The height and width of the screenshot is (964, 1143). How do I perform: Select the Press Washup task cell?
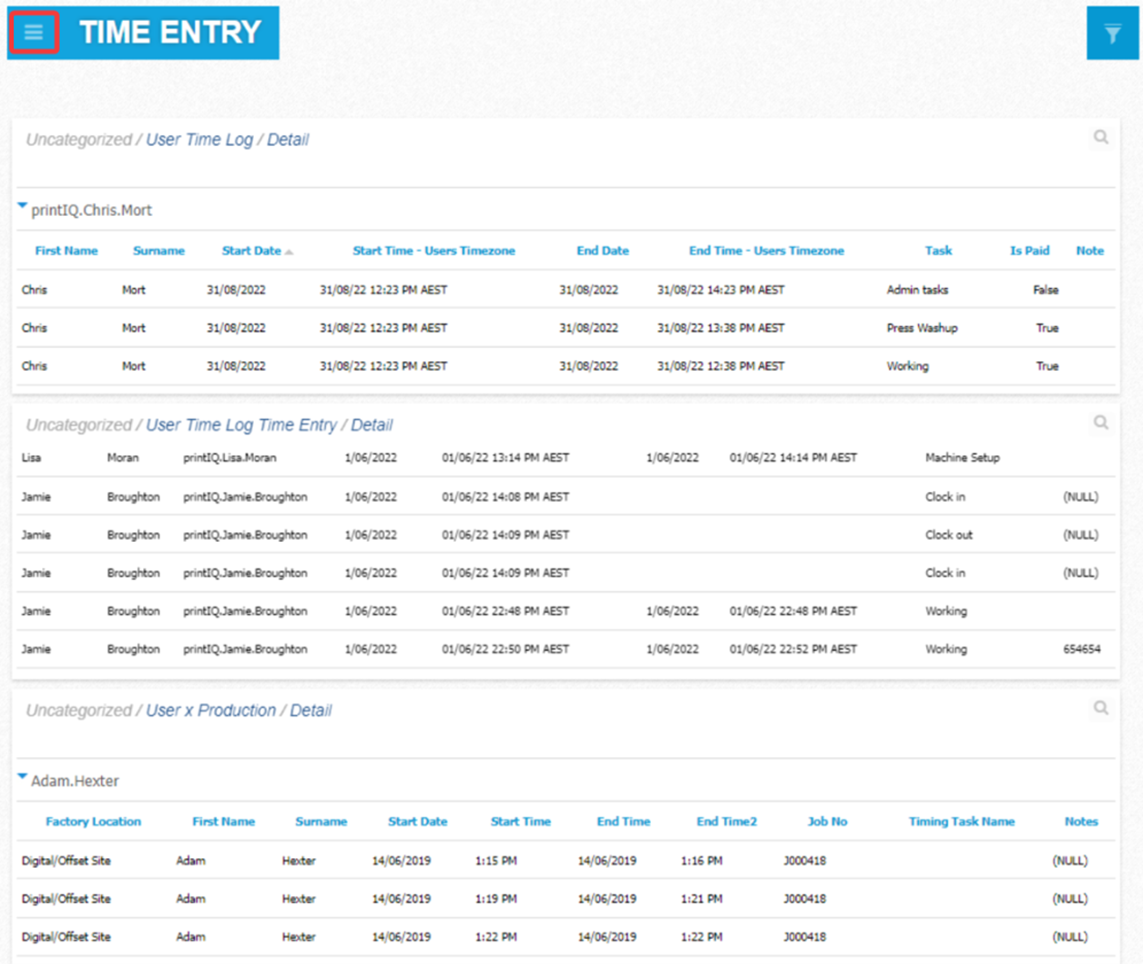click(922, 328)
